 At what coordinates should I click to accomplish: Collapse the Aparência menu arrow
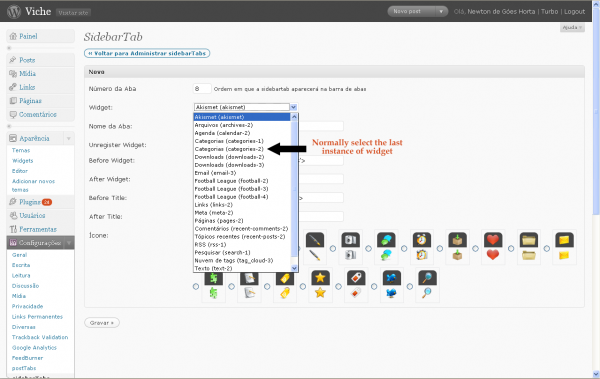pyautogui.click(x=69, y=139)
